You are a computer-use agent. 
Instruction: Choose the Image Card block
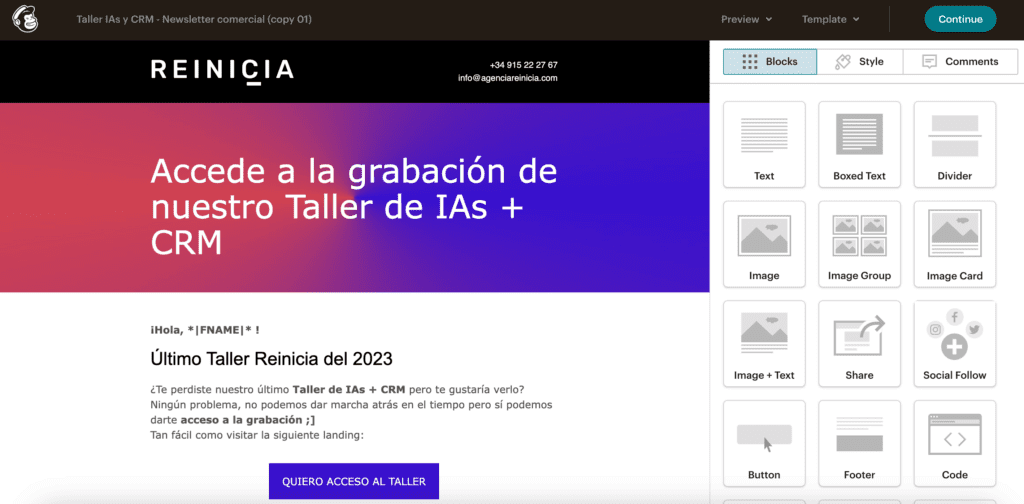point(954,244)
